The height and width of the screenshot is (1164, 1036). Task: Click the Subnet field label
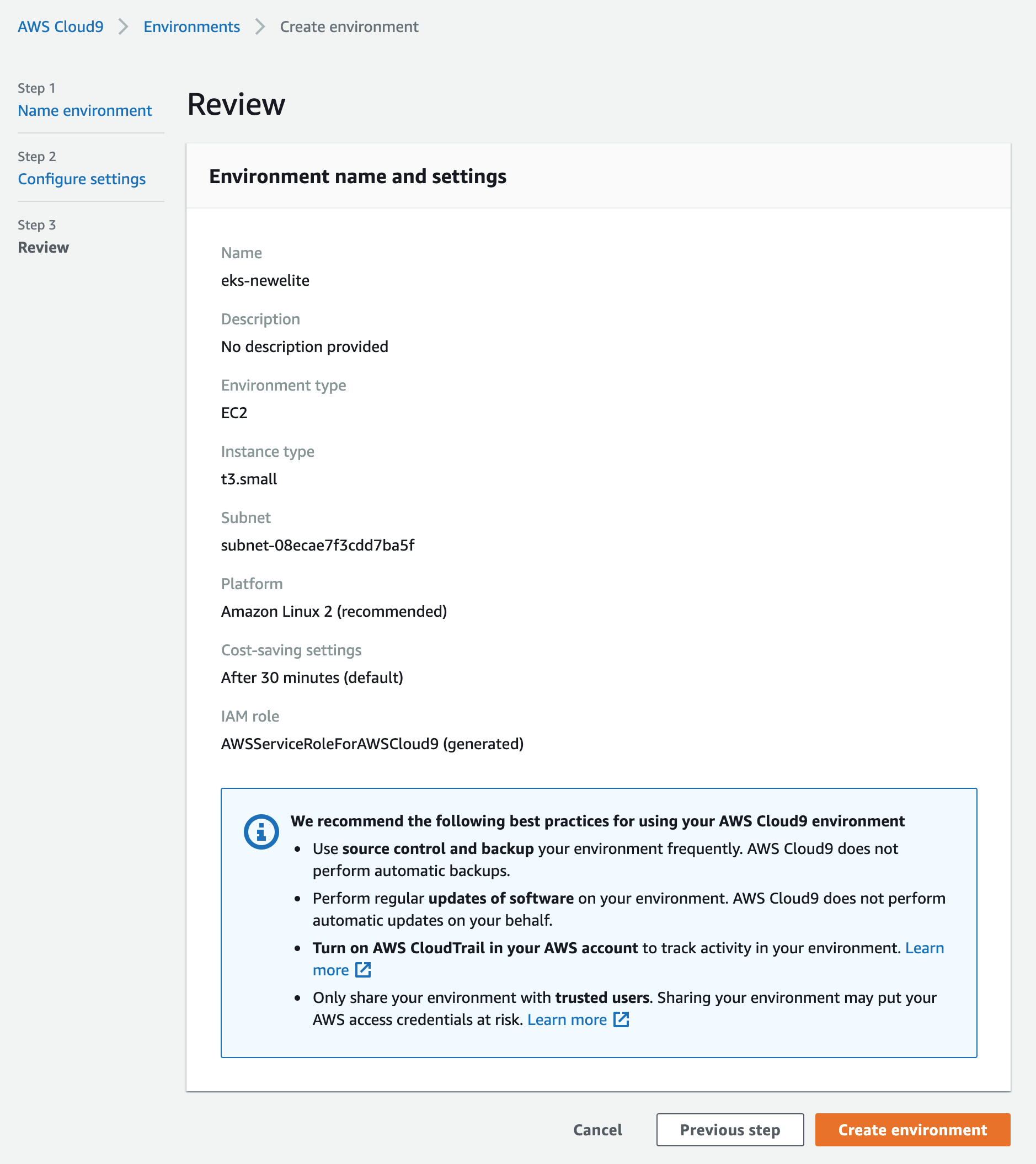(246, 517)
